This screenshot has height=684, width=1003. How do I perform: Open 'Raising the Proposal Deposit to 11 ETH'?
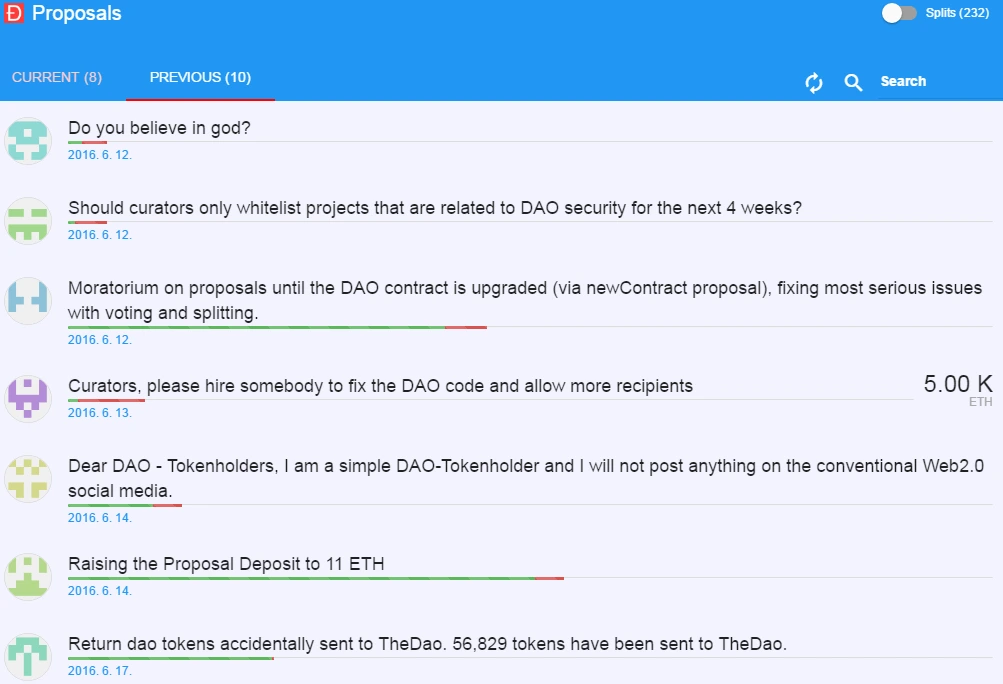[226, 564]
